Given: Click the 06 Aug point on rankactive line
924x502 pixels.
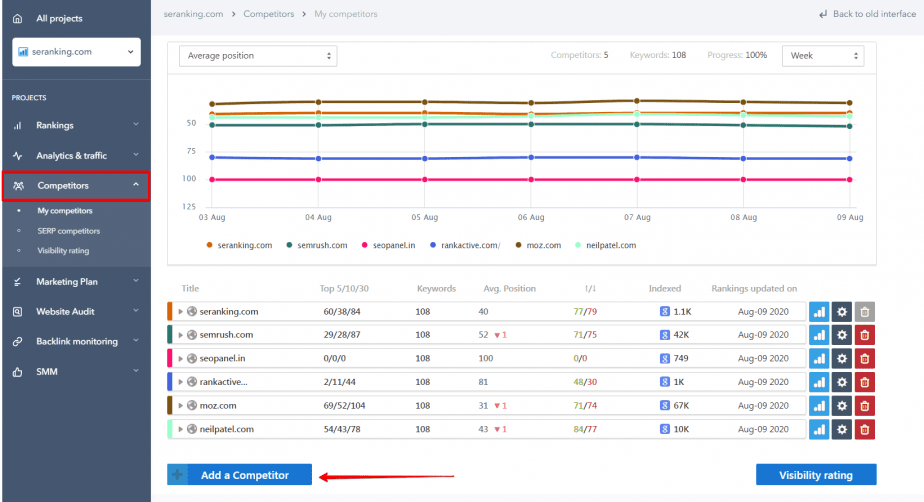Looking at the screenshot, I should (x=531, y=157).
